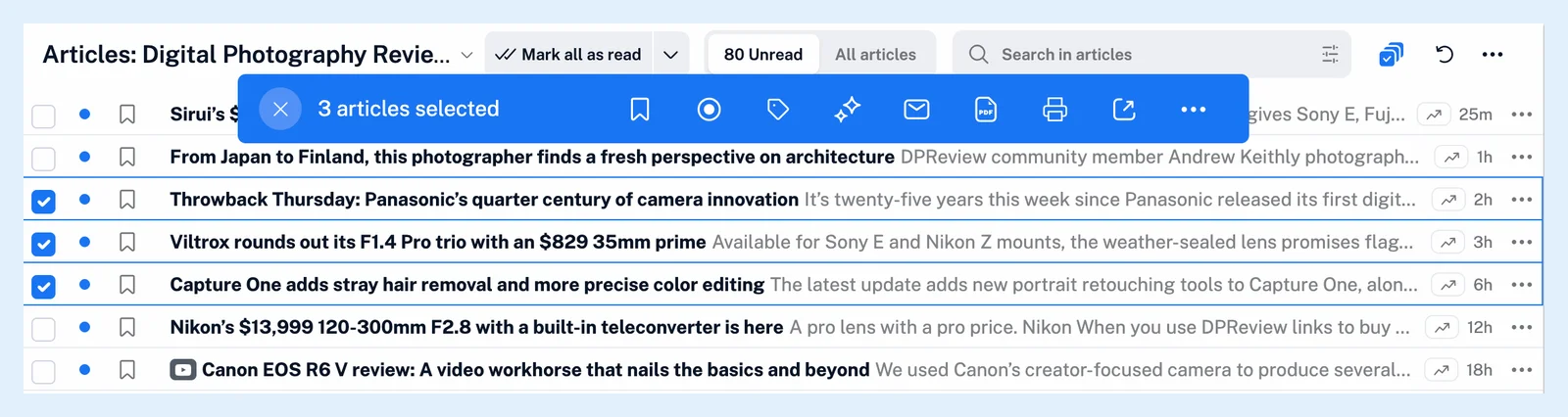Open search filter settings icon
Screen dimensions: 1568x417
point(1330,55)
